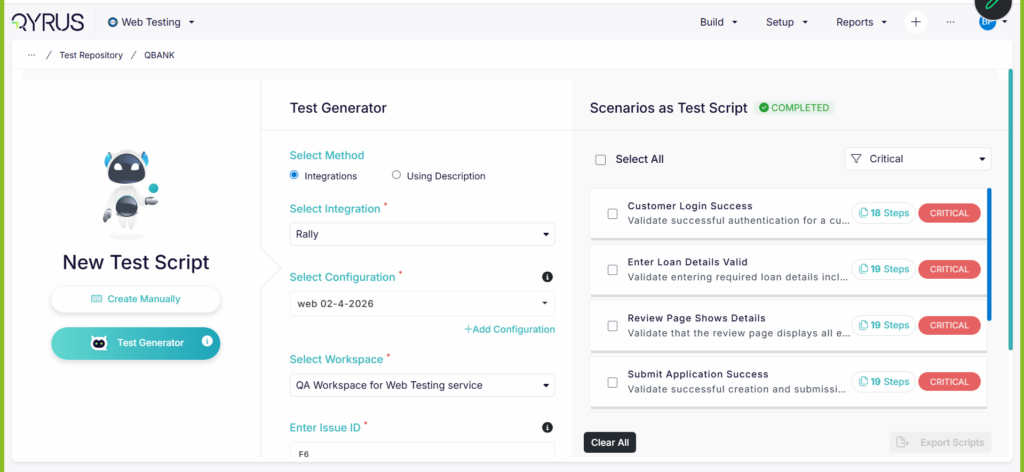Click the Qyrus logo
The height and width of the screenshot is (472, 1024).
coord(48,22)
